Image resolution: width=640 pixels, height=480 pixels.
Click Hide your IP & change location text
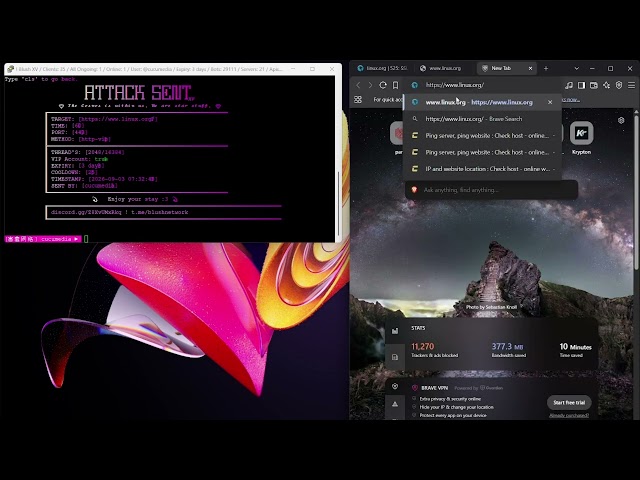[456, 407]
